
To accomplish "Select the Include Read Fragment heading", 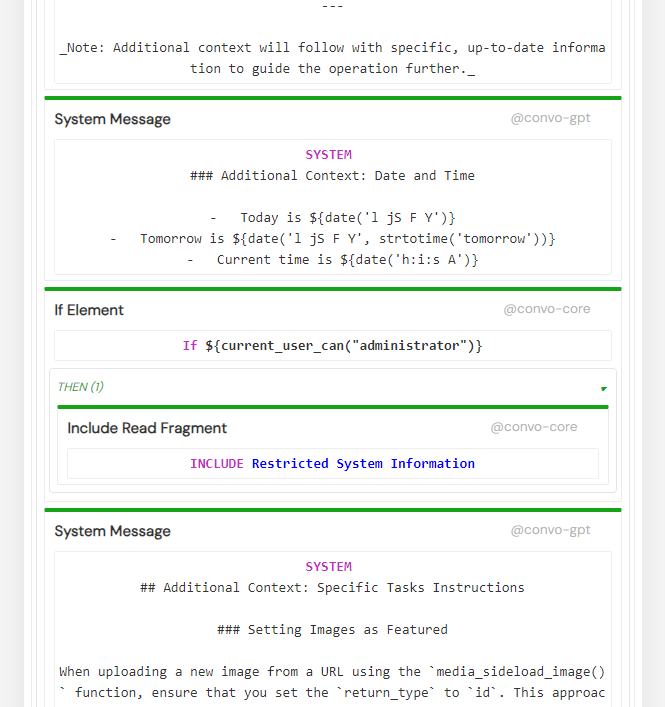I will point(147,428).
